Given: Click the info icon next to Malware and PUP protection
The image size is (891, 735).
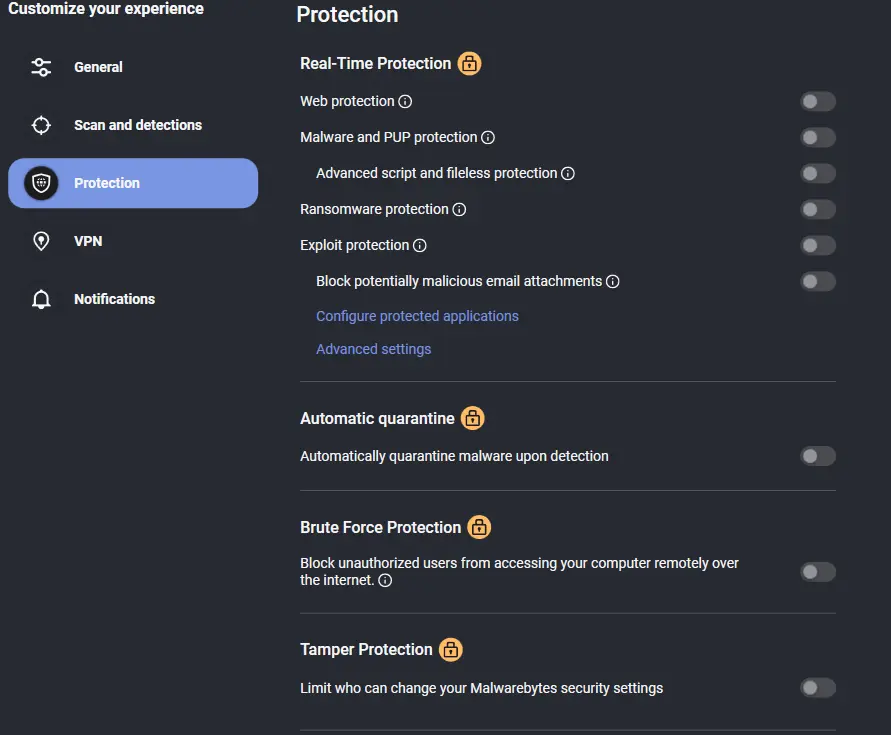Looking at the screenshot, I should click(x=488, y=138).
